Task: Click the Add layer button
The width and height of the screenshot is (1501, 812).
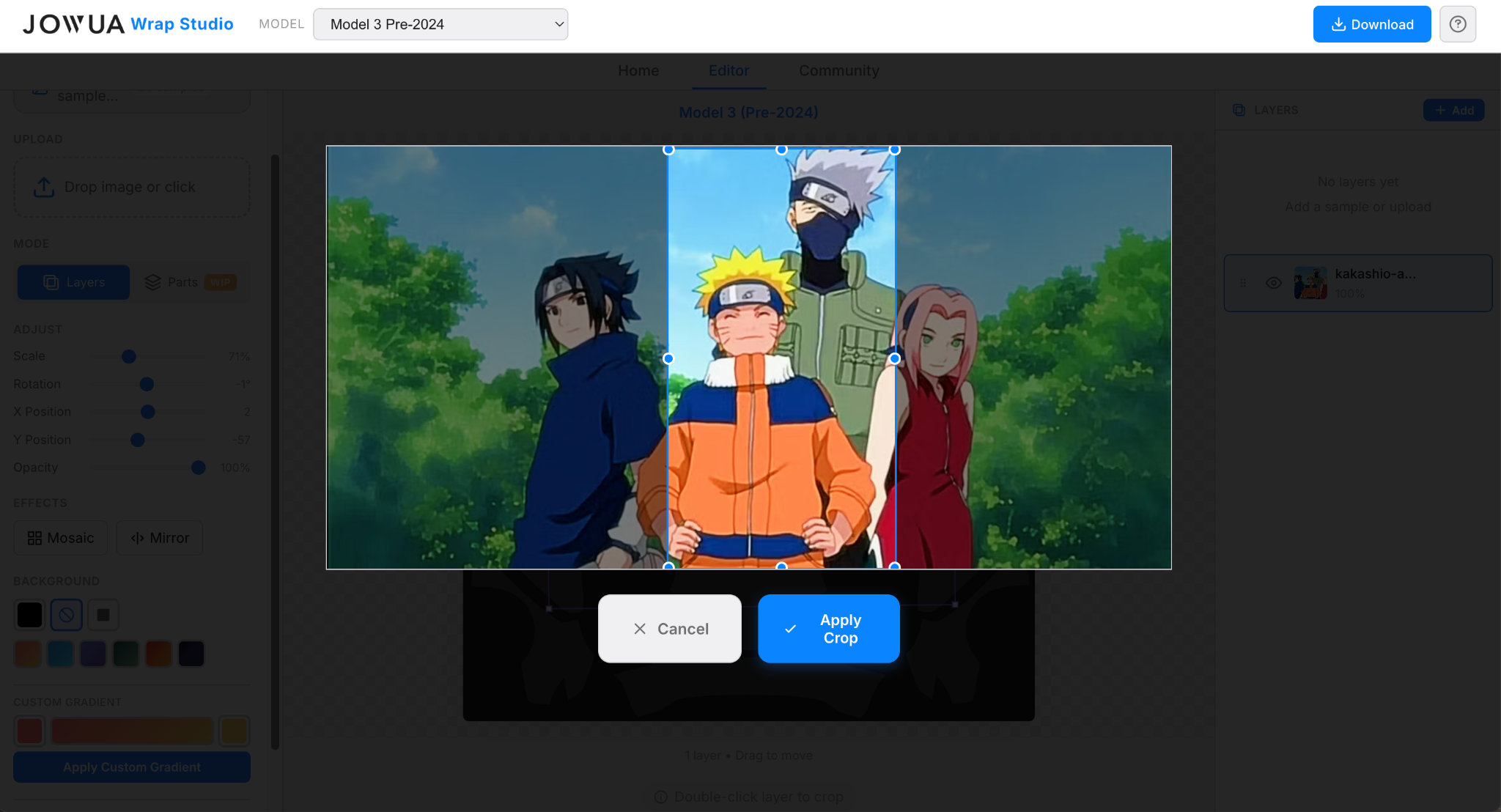Action: 1453,110
